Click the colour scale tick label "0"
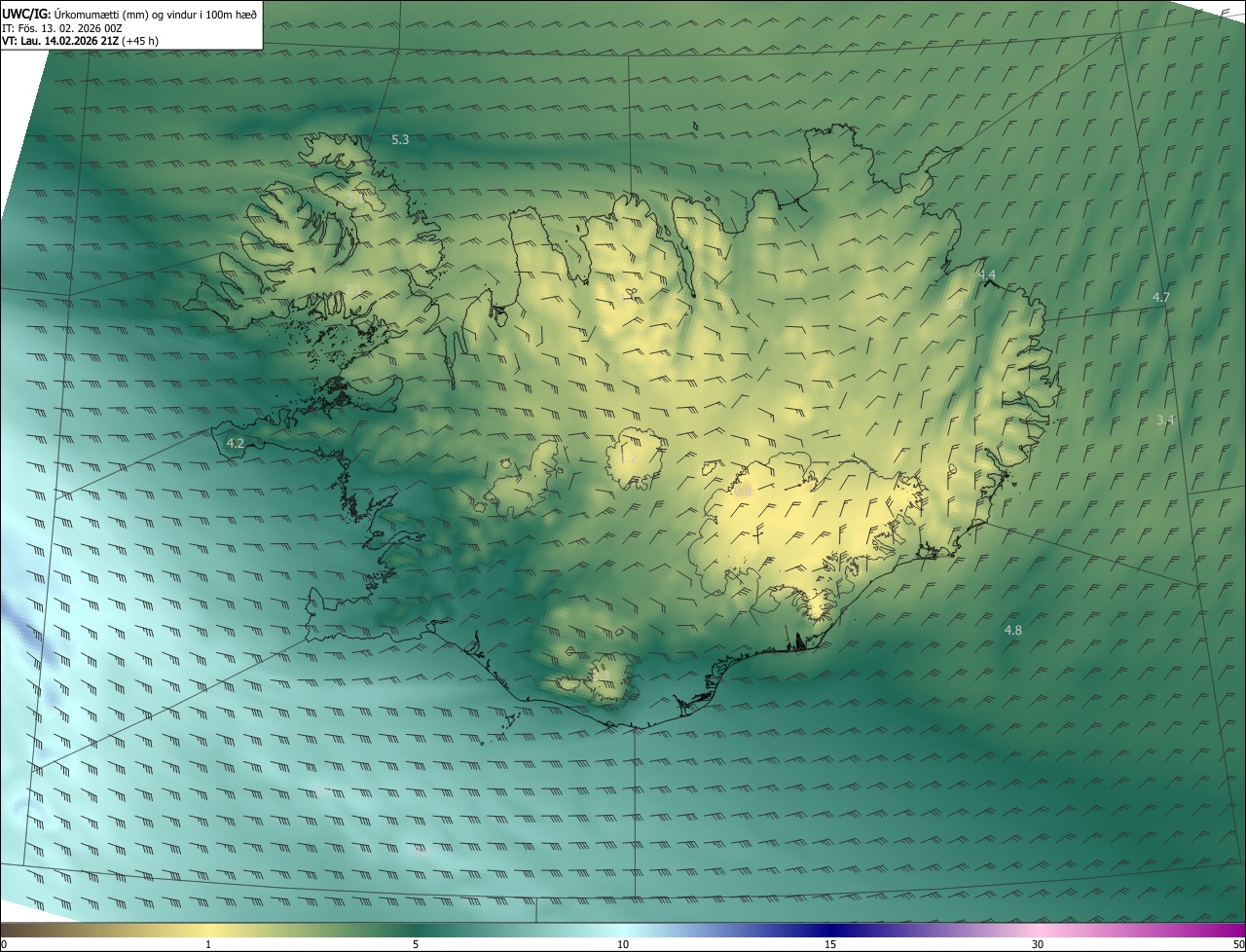1246x952 pixels. 4,944
